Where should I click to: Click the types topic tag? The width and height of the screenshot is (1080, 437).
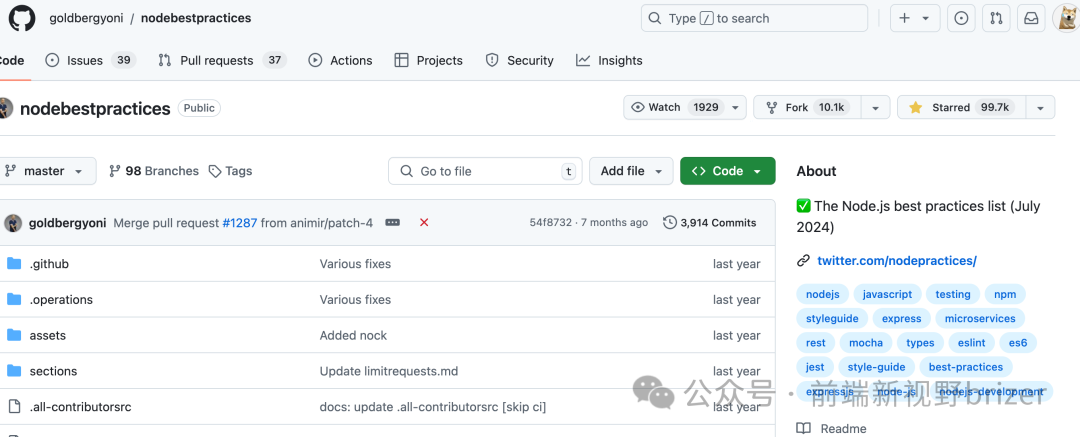click(x=920, y=343)
